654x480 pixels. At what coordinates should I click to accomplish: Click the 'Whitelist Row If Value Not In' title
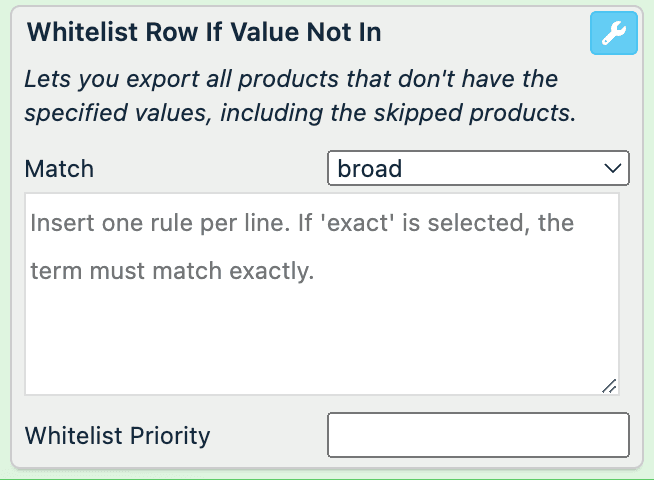(x=204, y=32)
